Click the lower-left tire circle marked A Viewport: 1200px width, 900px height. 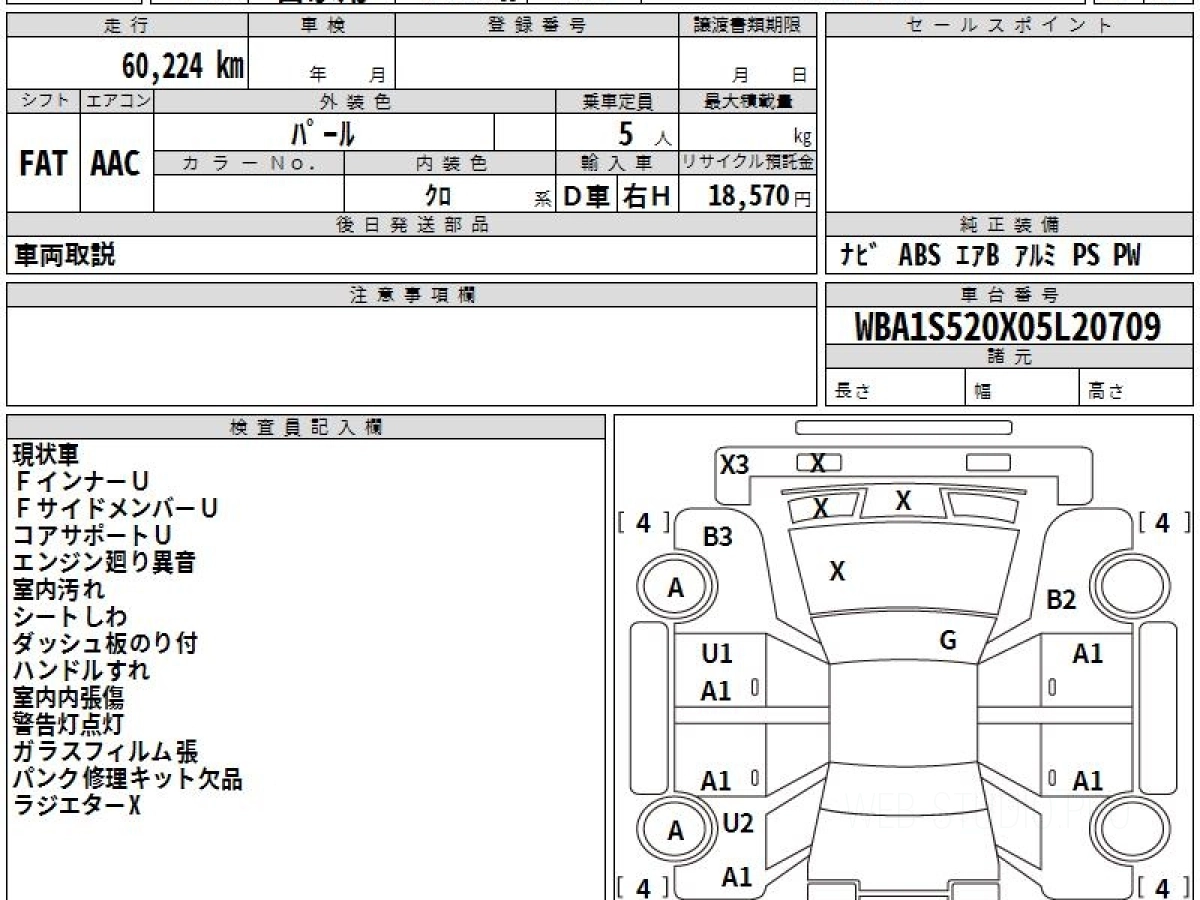pyautogui.click(x=676, y=830)
